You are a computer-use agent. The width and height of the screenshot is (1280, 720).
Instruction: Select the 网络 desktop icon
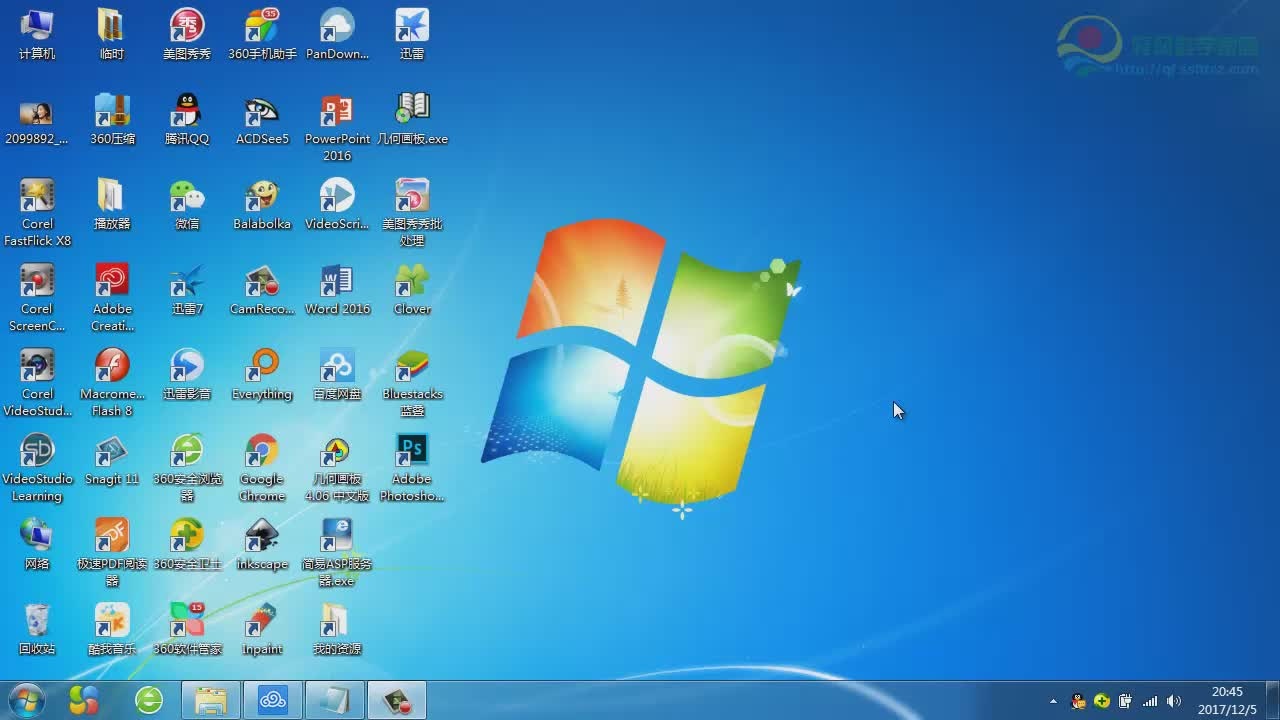[37, 545]
